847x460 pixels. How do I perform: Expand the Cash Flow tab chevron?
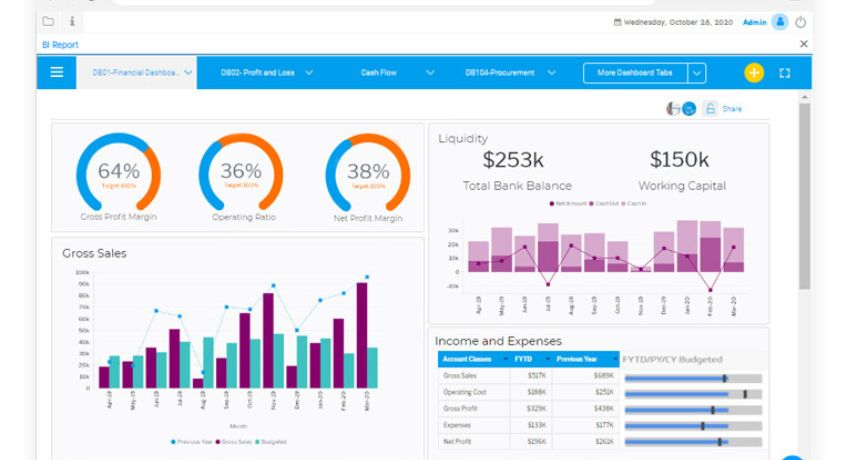pos(430,73)
